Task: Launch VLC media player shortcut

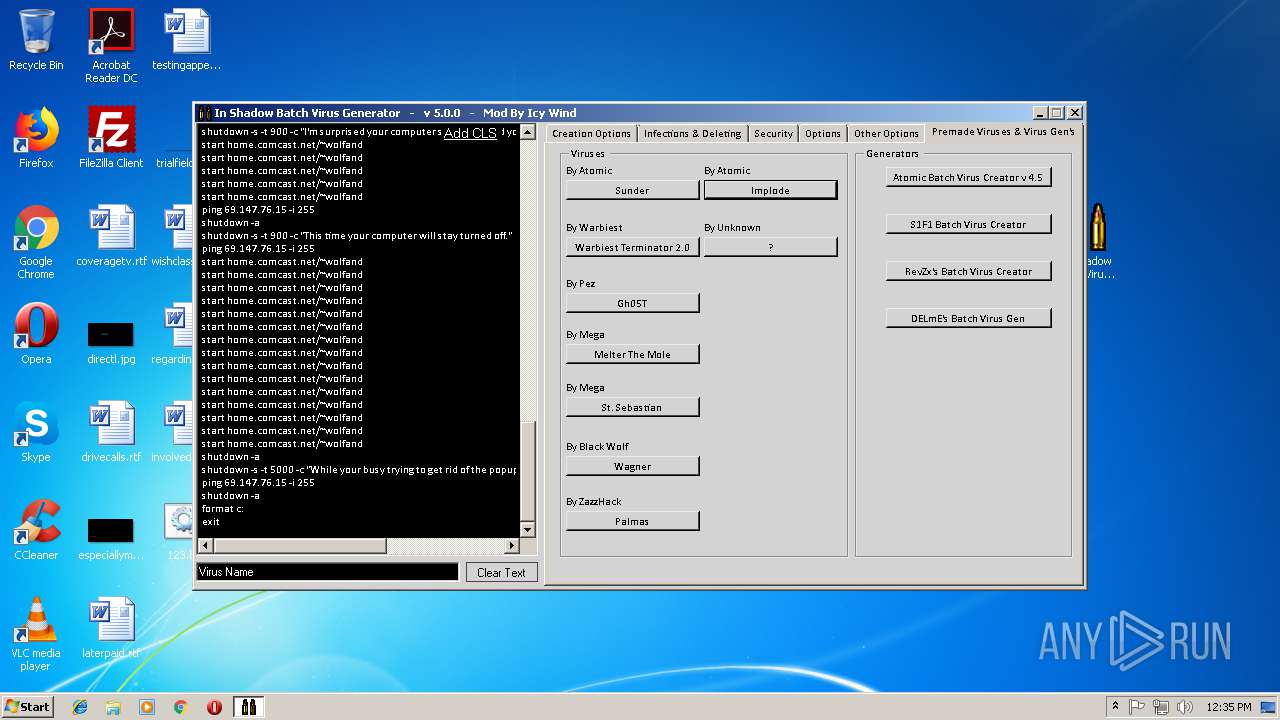Action: (x=36, y=634)
